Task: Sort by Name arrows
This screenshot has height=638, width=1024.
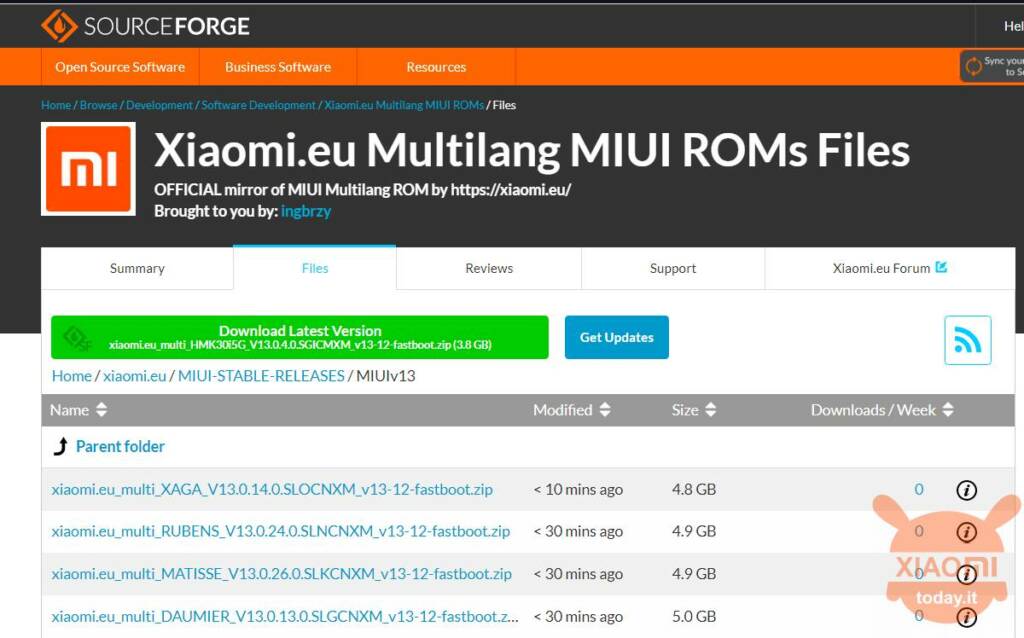Action: (101, 410)
